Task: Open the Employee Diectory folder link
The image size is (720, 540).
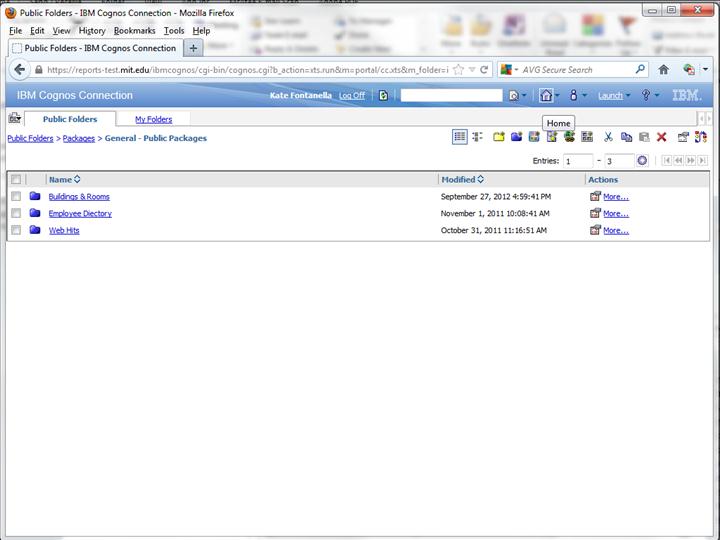Action: click(80, 214)
